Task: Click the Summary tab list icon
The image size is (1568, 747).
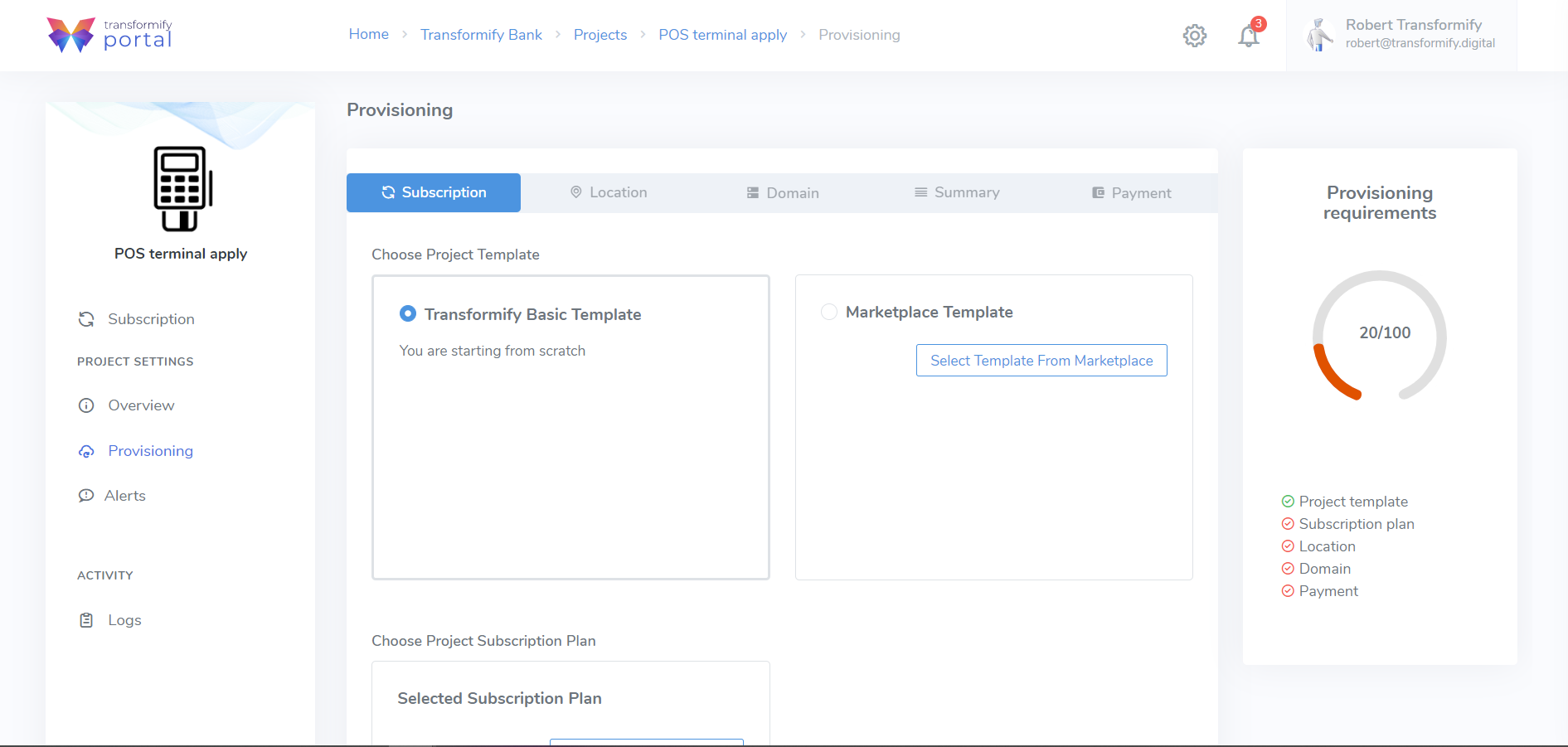Action: tap(920, 192)
